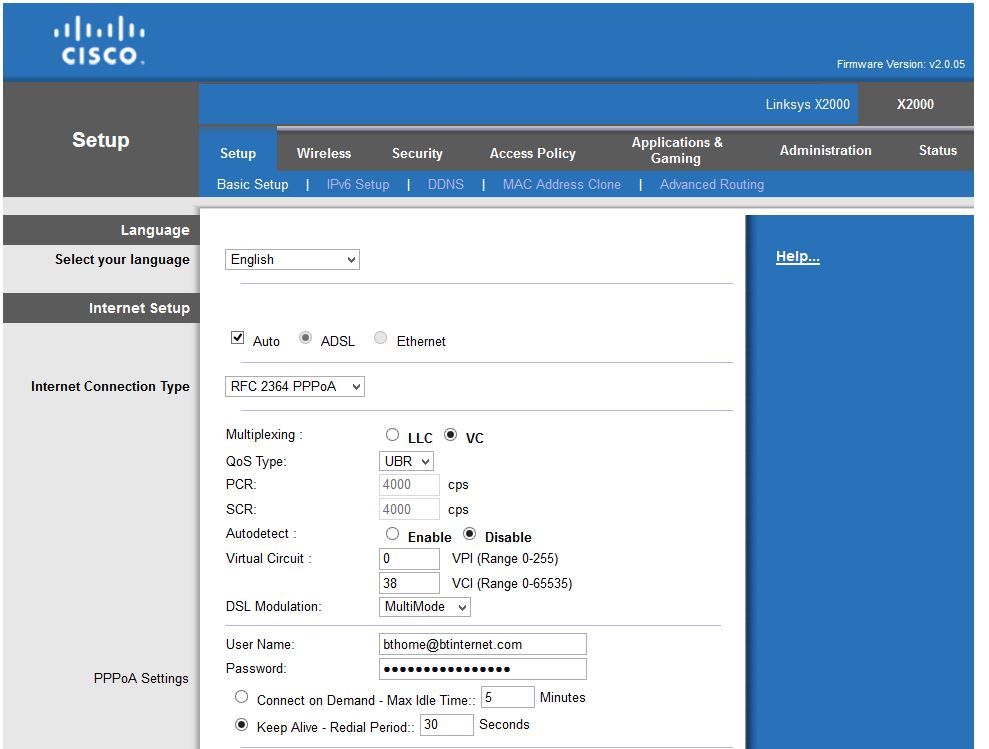Click Max Idle Time minutes field
This screenshot has height=749, width=989.
508,697
